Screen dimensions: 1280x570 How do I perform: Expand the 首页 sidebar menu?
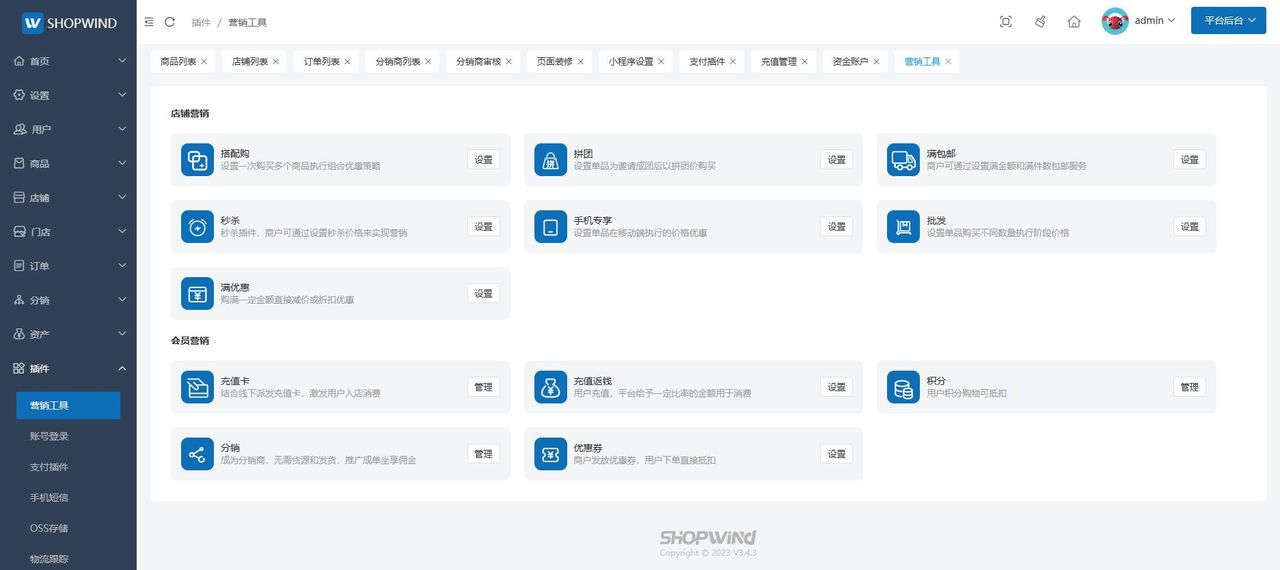click(68, 61)
